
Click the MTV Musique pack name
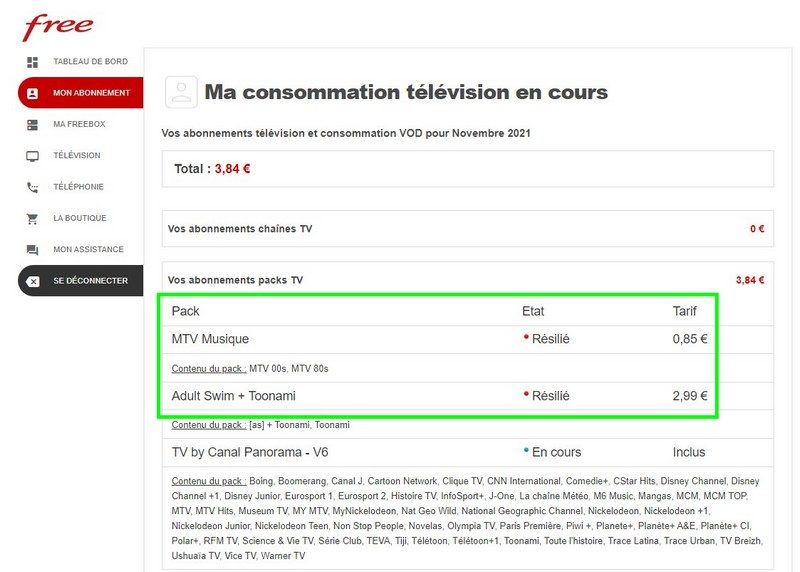(x=210, y=339)
